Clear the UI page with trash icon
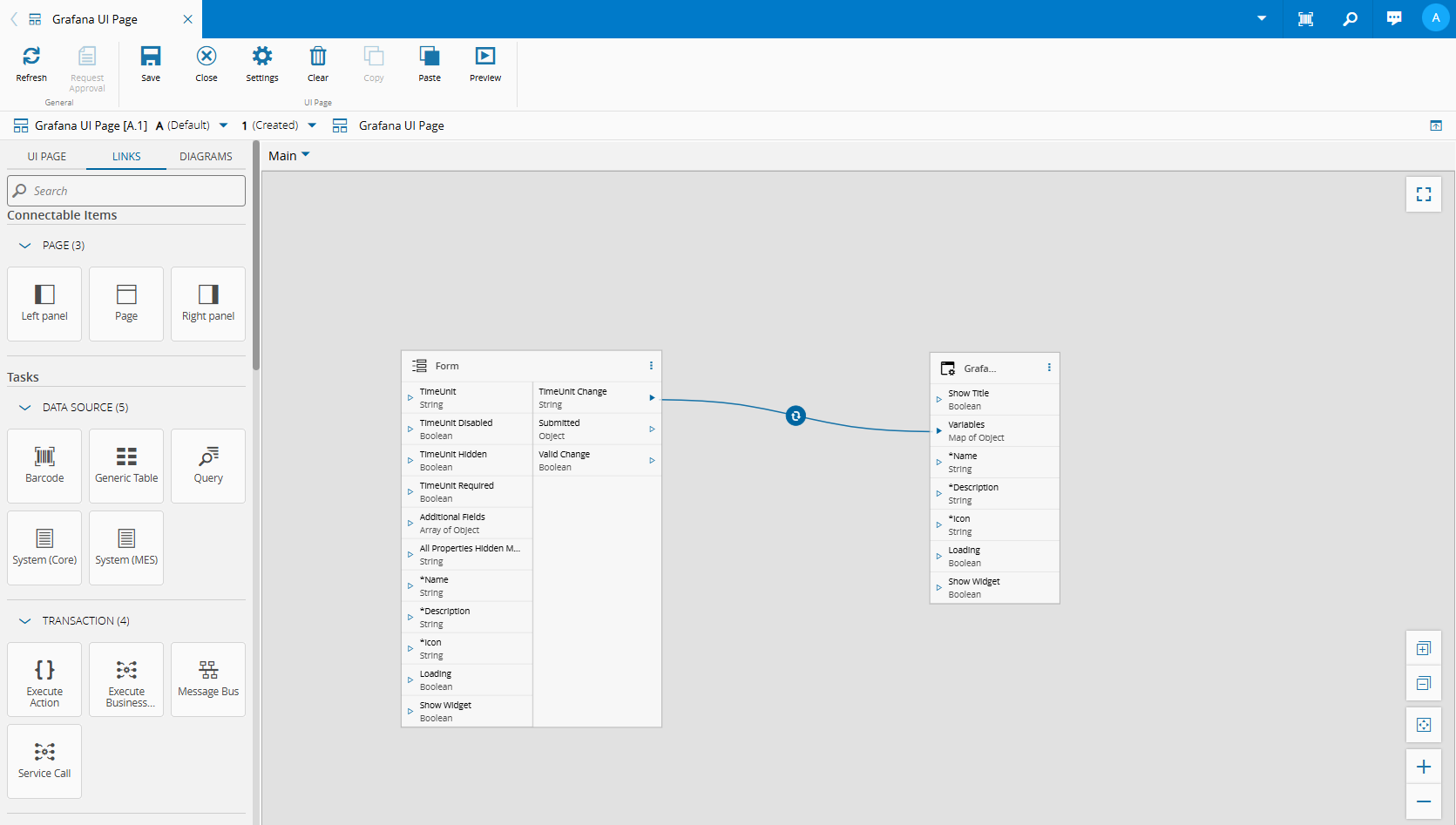Image resolution: width=1456 pixels, height=825 pixels. click(x=318, y=57)
